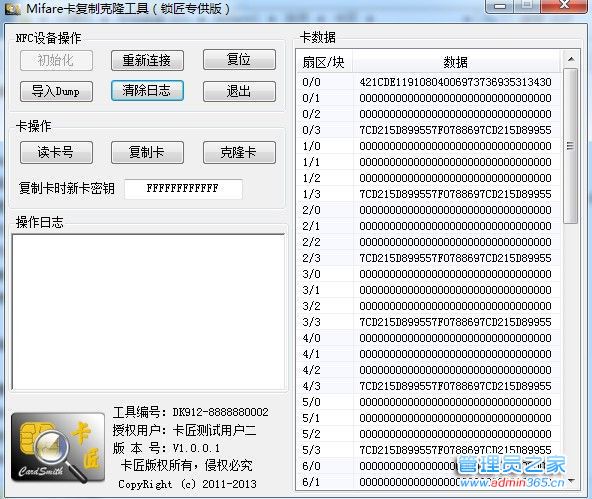Image resolution: width=592 pixels, height=499 pixels.
Task: Select row 3/2 in card data
Action: click(x=428, y=306)
